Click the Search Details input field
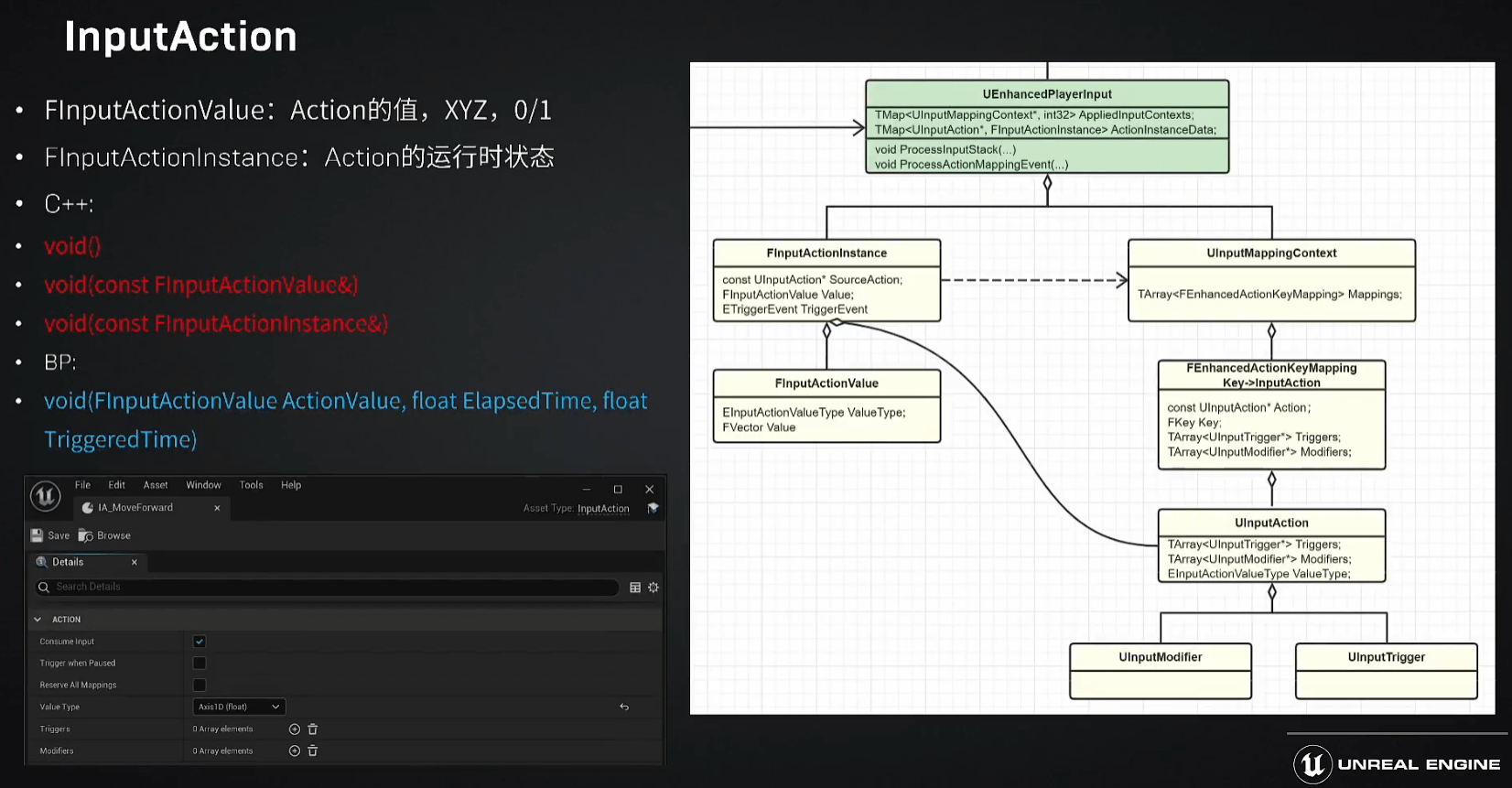This screenshot has height=788, width=1512. click(329, 588)
